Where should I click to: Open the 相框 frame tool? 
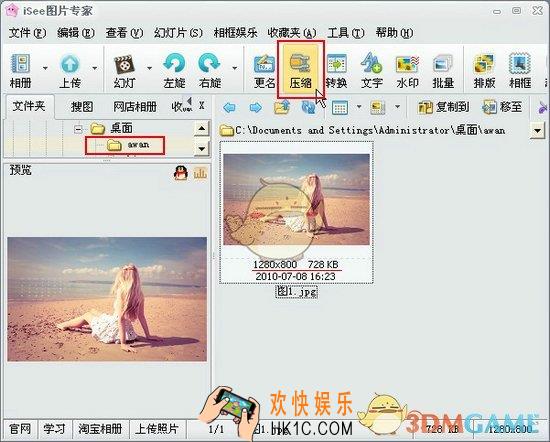[520, 70]
